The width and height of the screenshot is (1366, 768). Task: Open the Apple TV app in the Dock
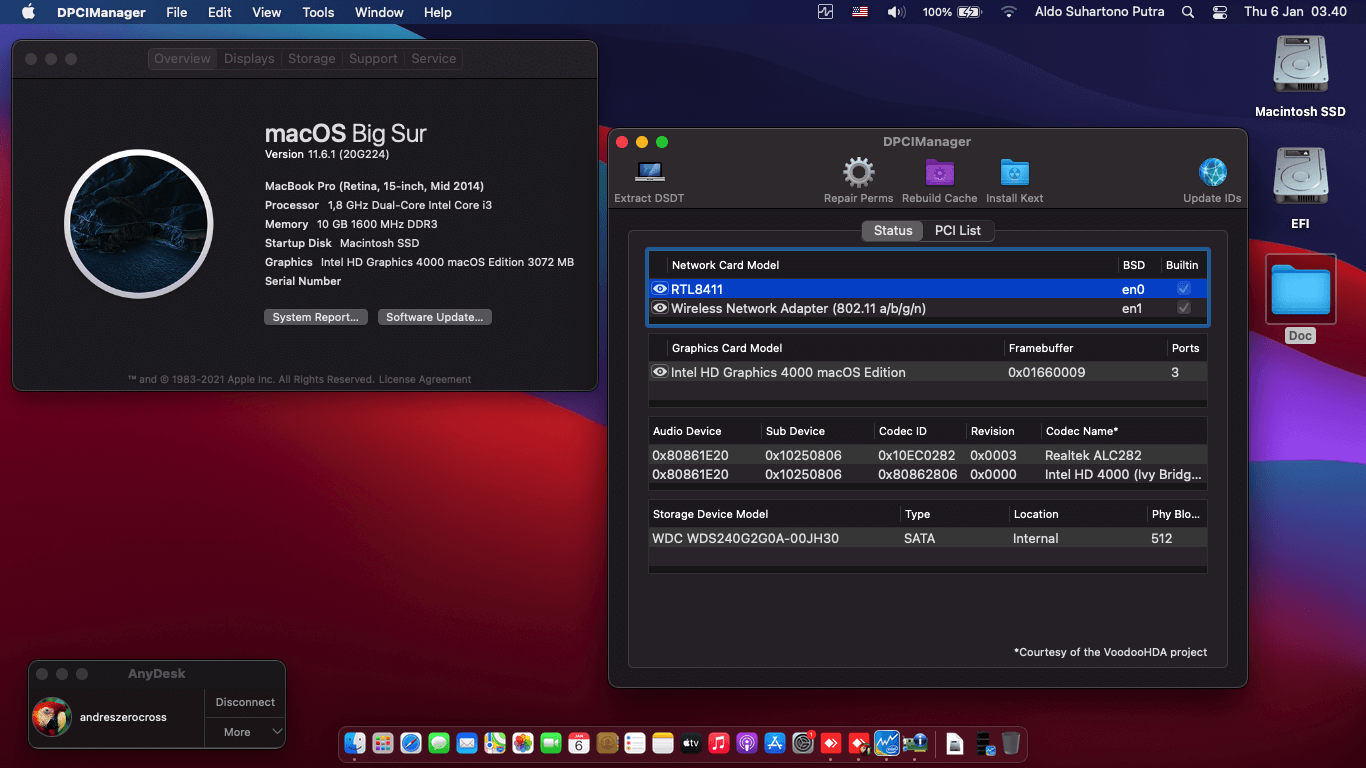tap(691, 743)
